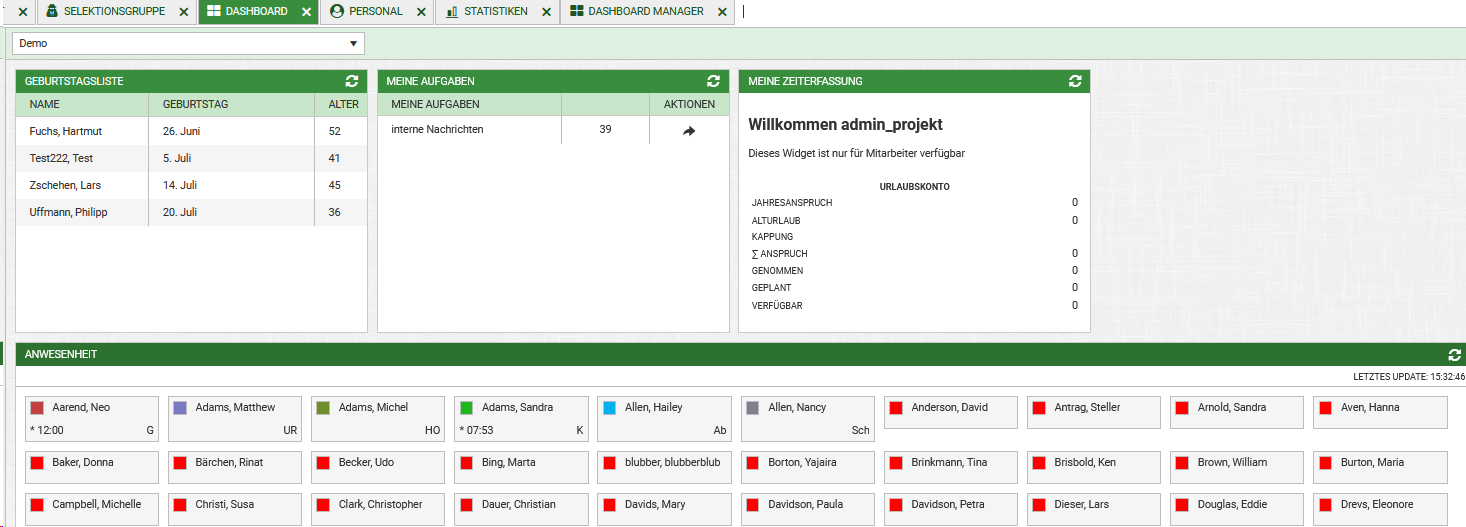
Task: Click the purple status square of Adams, Matthew
Action: [x=181, y=408]
